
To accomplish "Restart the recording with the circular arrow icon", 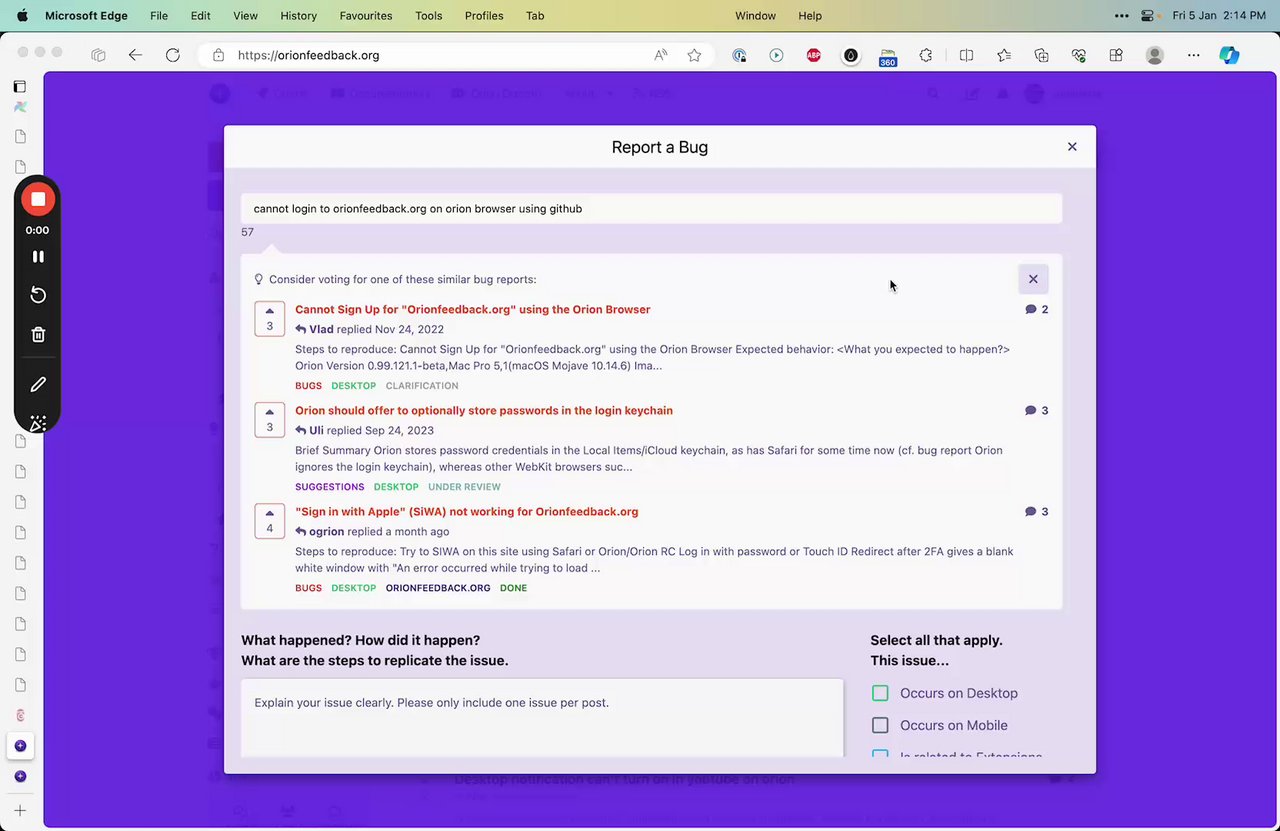I will point(38,295).
